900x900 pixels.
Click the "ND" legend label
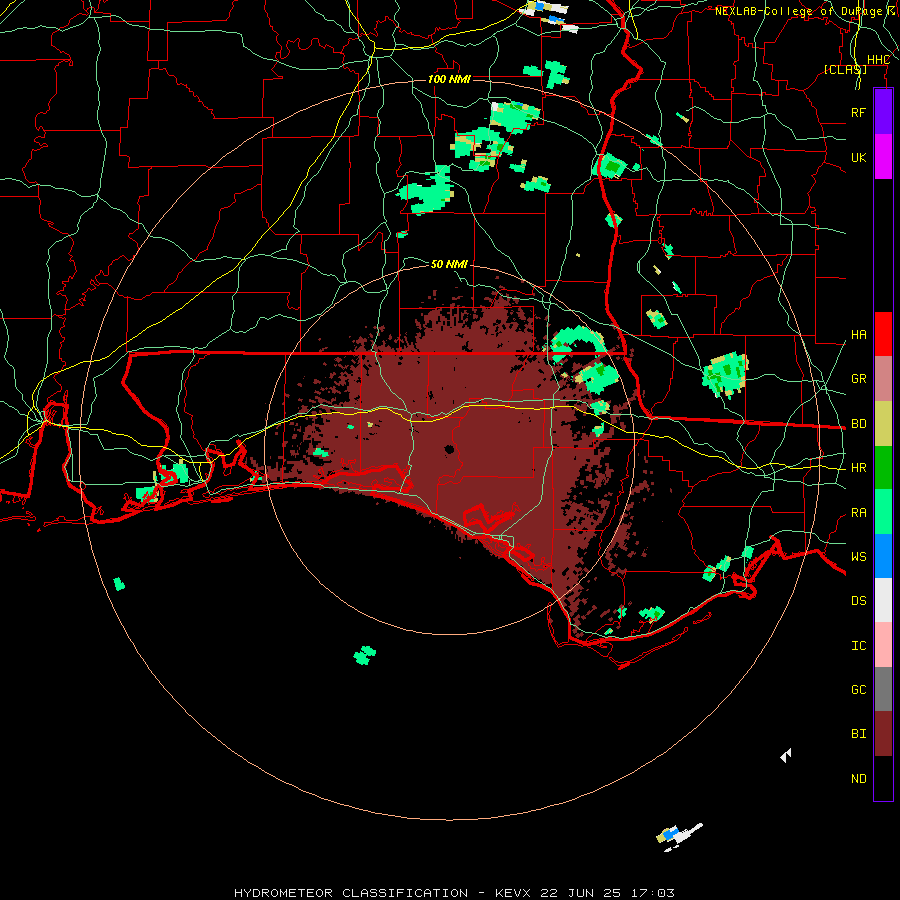[x=858, y=779]
